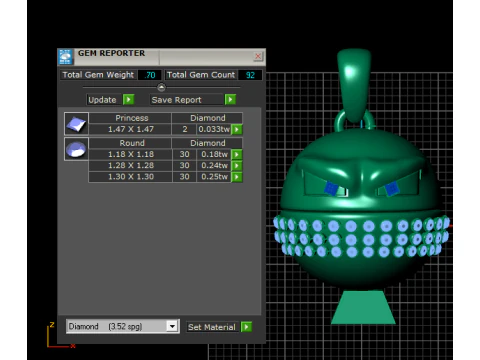
Task: Click the Total Gem Count label
Action: [201, 75]
